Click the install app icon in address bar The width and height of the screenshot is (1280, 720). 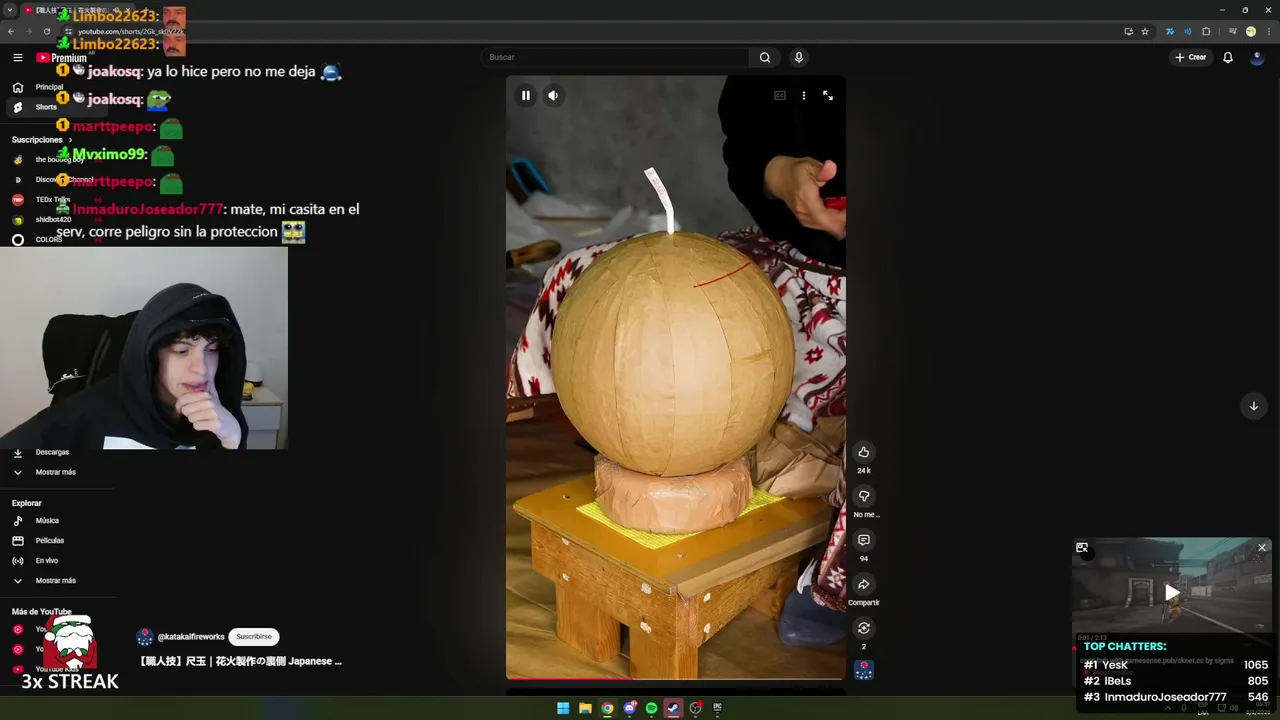point(1128,31)
